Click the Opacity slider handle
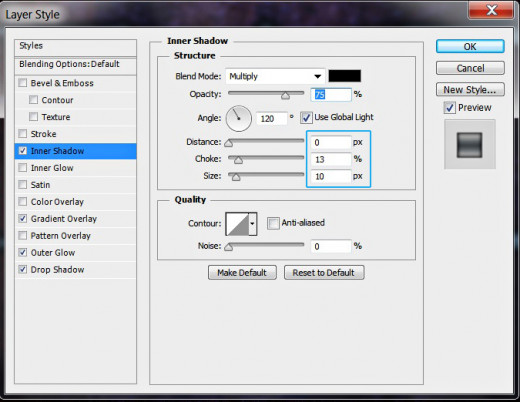Viewport: 520px width, 402px height. (285, 96)
